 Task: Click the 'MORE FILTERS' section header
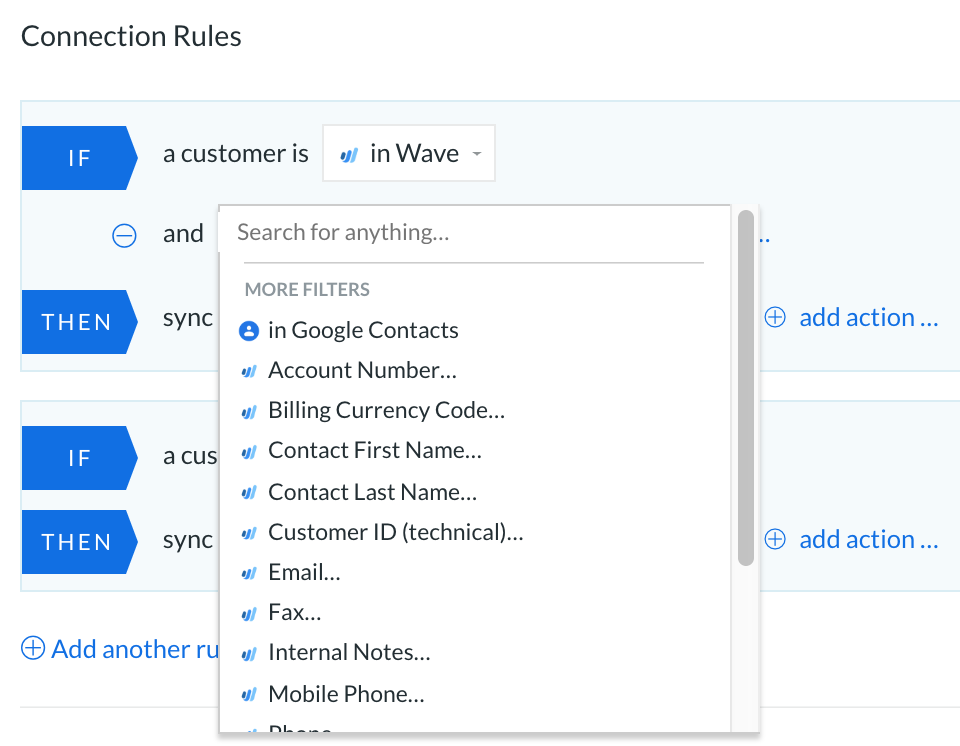pos(307,289)
